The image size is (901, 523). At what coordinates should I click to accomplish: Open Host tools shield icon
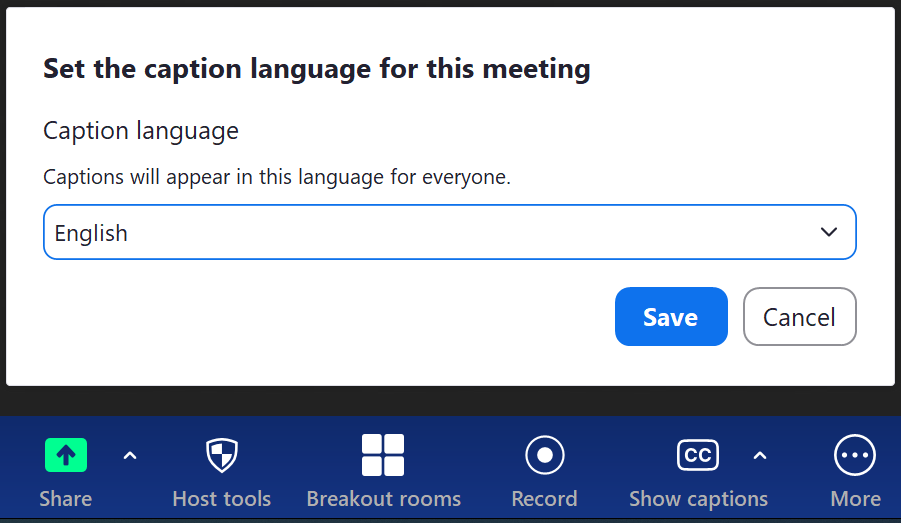(221, 456)
